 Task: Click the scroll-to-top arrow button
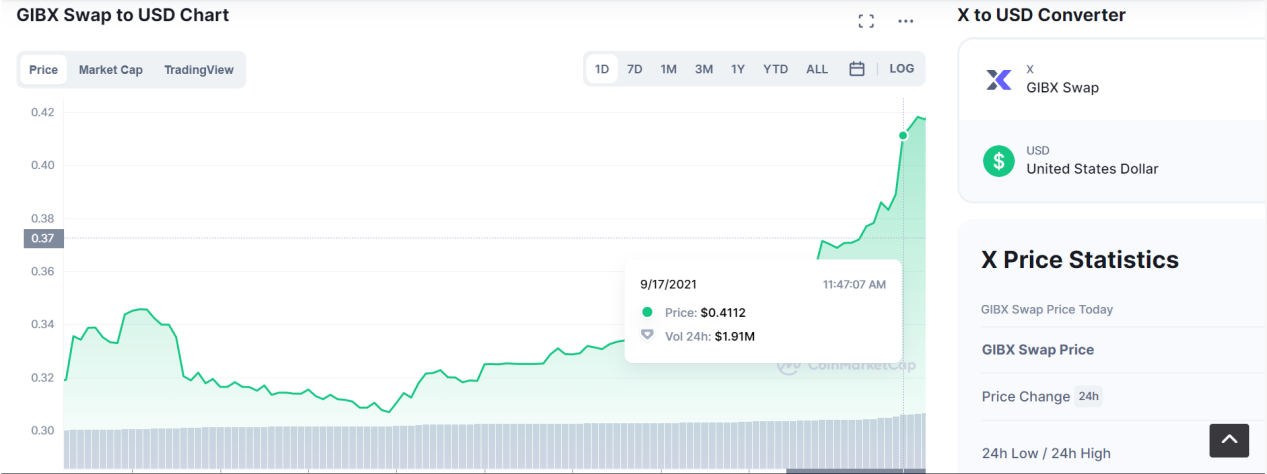click(x=1230, y=440)
